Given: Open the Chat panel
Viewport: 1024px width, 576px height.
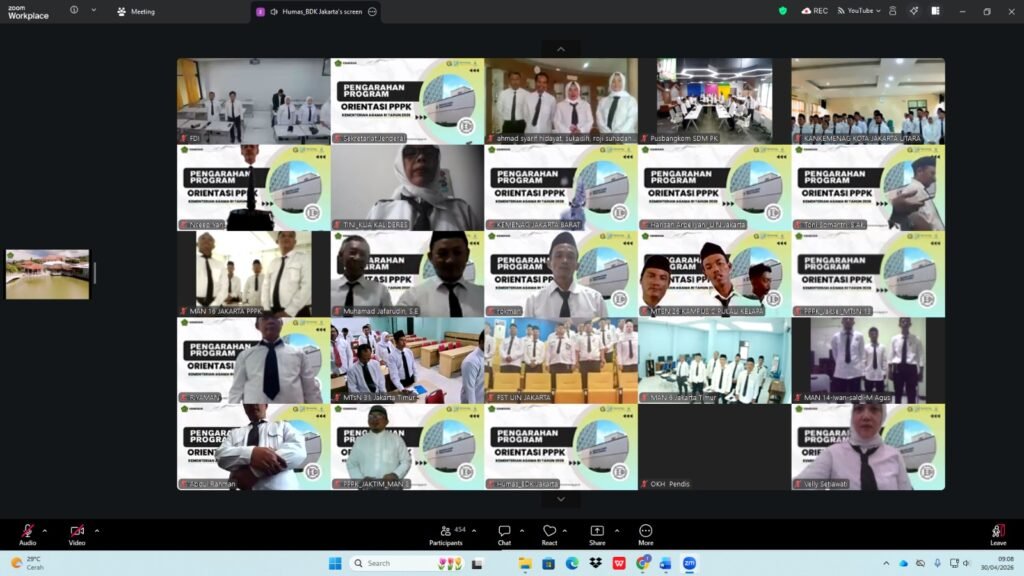Looking at the screenshot, I should pos(504,532).
